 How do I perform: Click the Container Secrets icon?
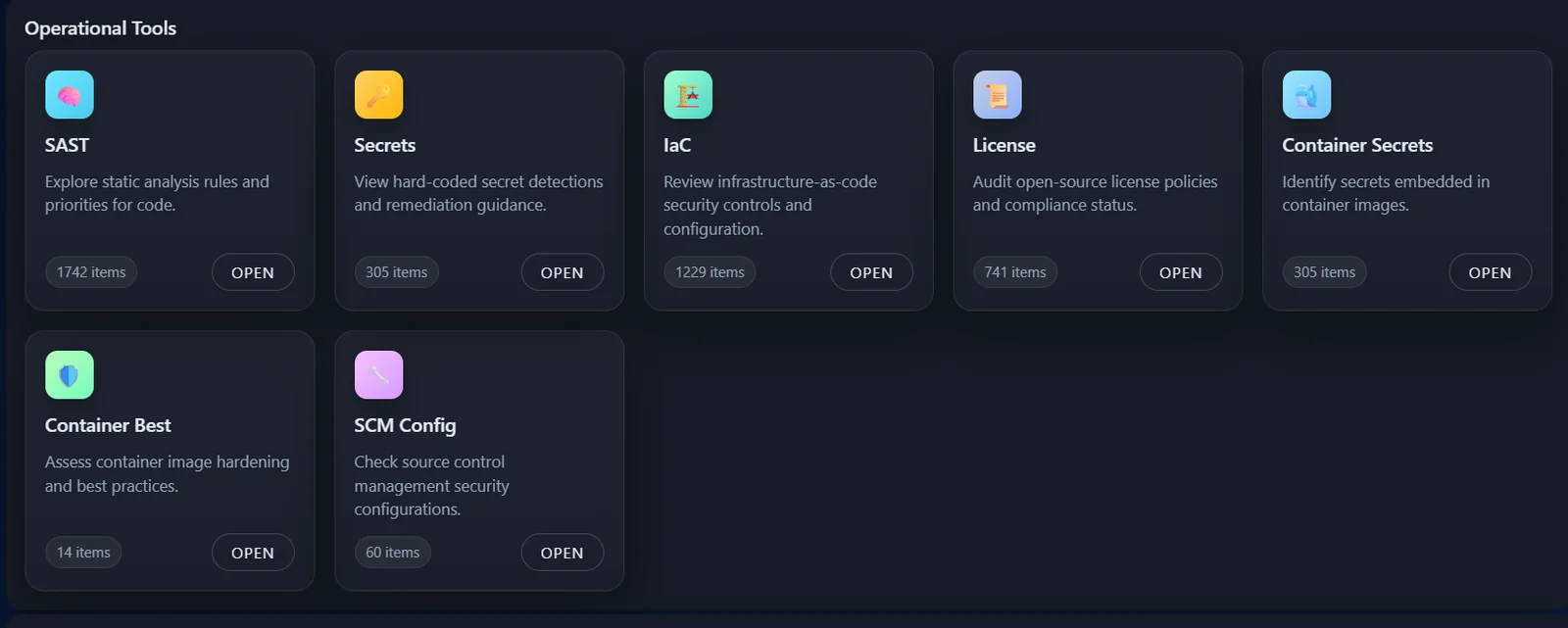coord(1306,95)
